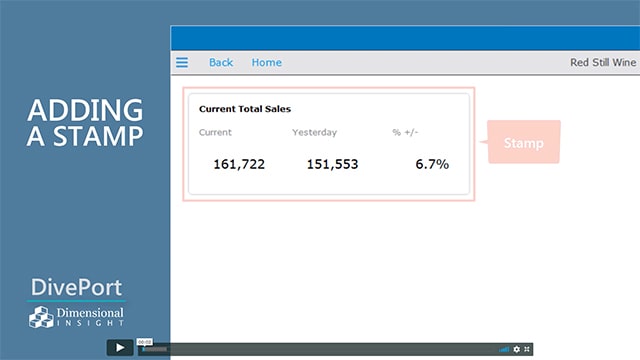Go to the Home link
The image size is (640, 360).
[267, 62]
